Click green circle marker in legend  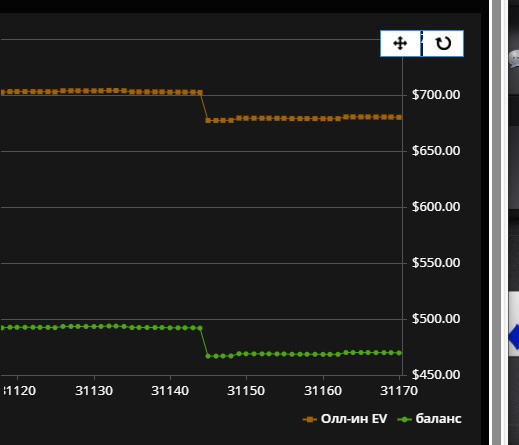point(405,419)
